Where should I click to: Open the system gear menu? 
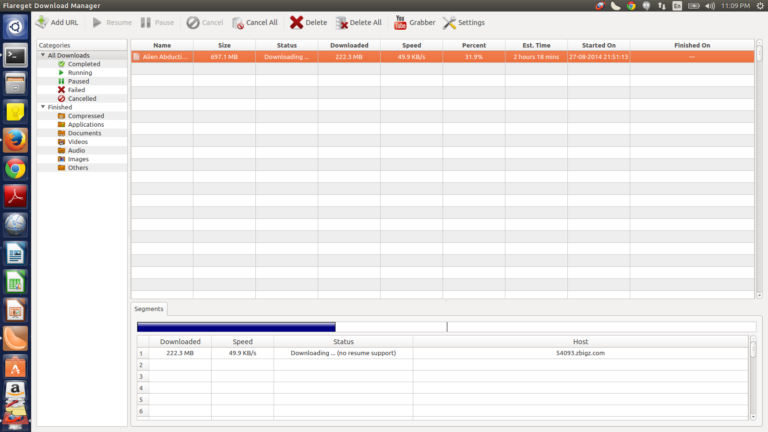tap(760, 6)
